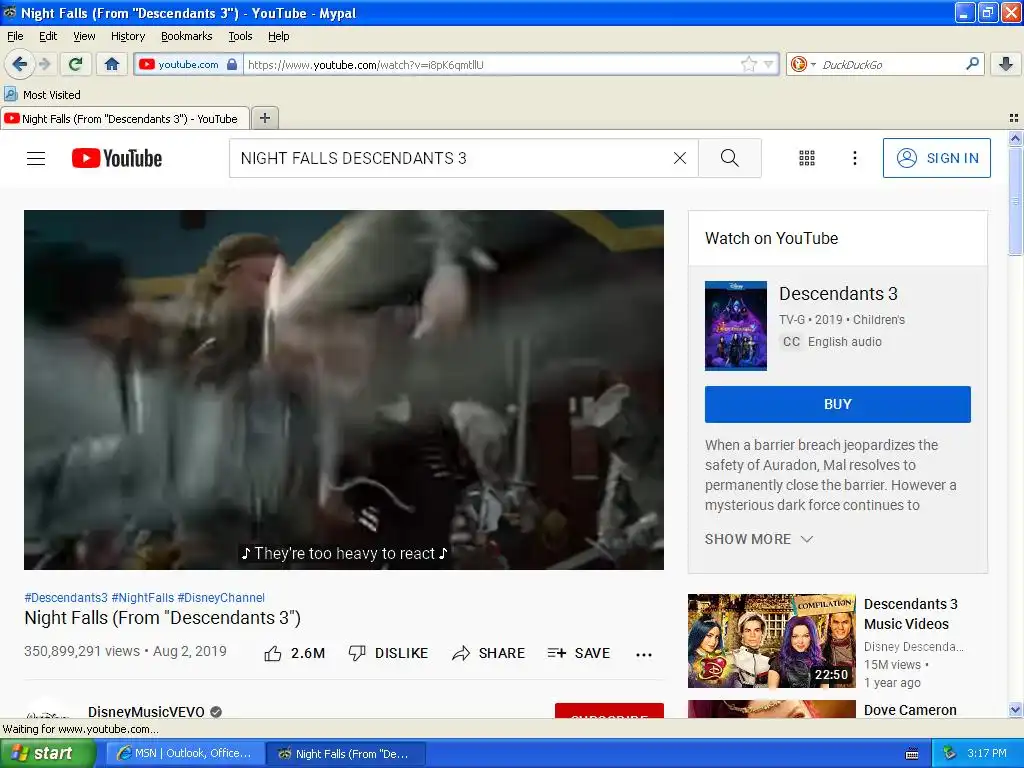Expand the description with SHOW MORE
Screen dimensions: 1024x768
(x=759, y=539)
